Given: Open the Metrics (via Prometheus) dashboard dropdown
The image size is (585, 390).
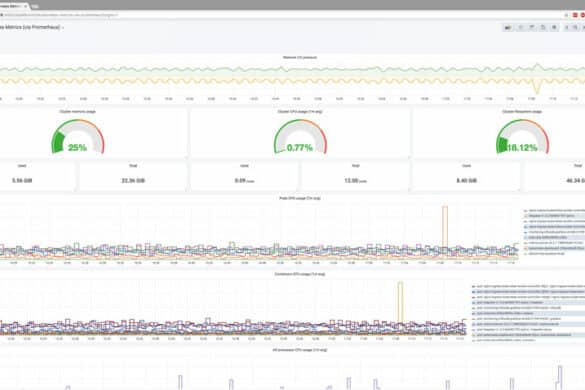Looking at the screenshot, I should [x=32, y=27].
